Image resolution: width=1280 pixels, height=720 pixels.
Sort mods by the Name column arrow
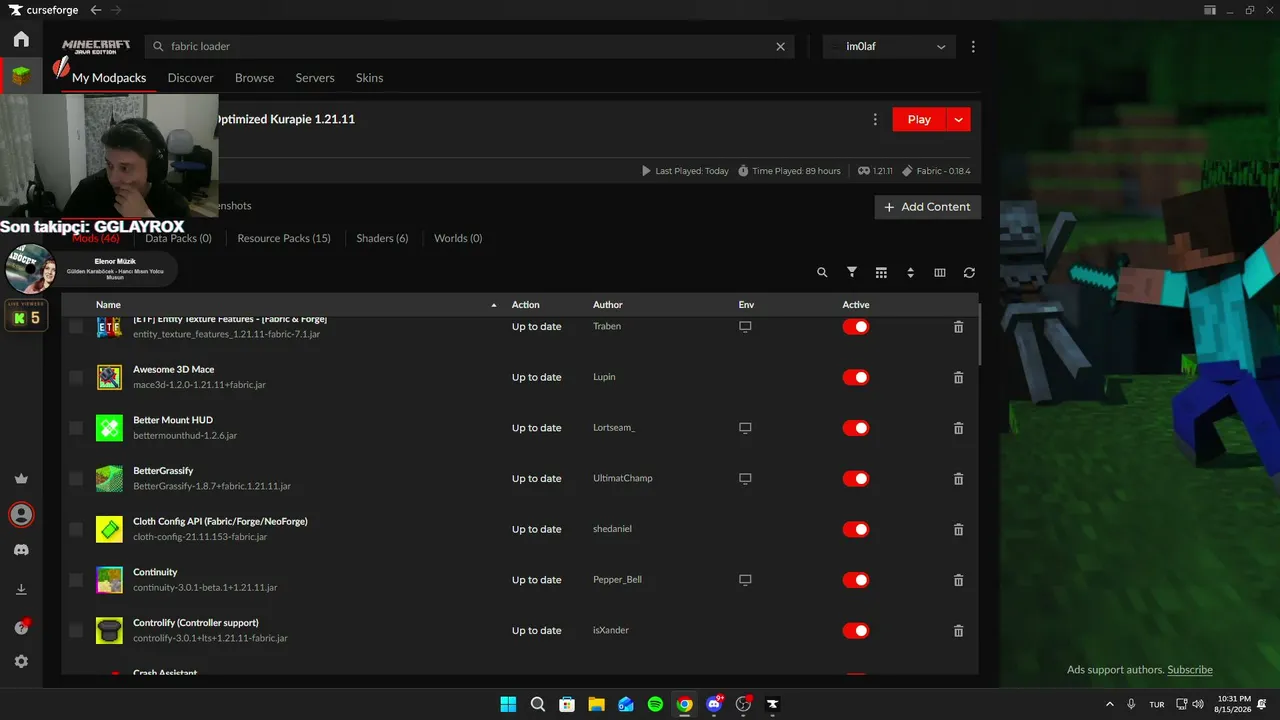pyautogui.click(x=494, y=305)
